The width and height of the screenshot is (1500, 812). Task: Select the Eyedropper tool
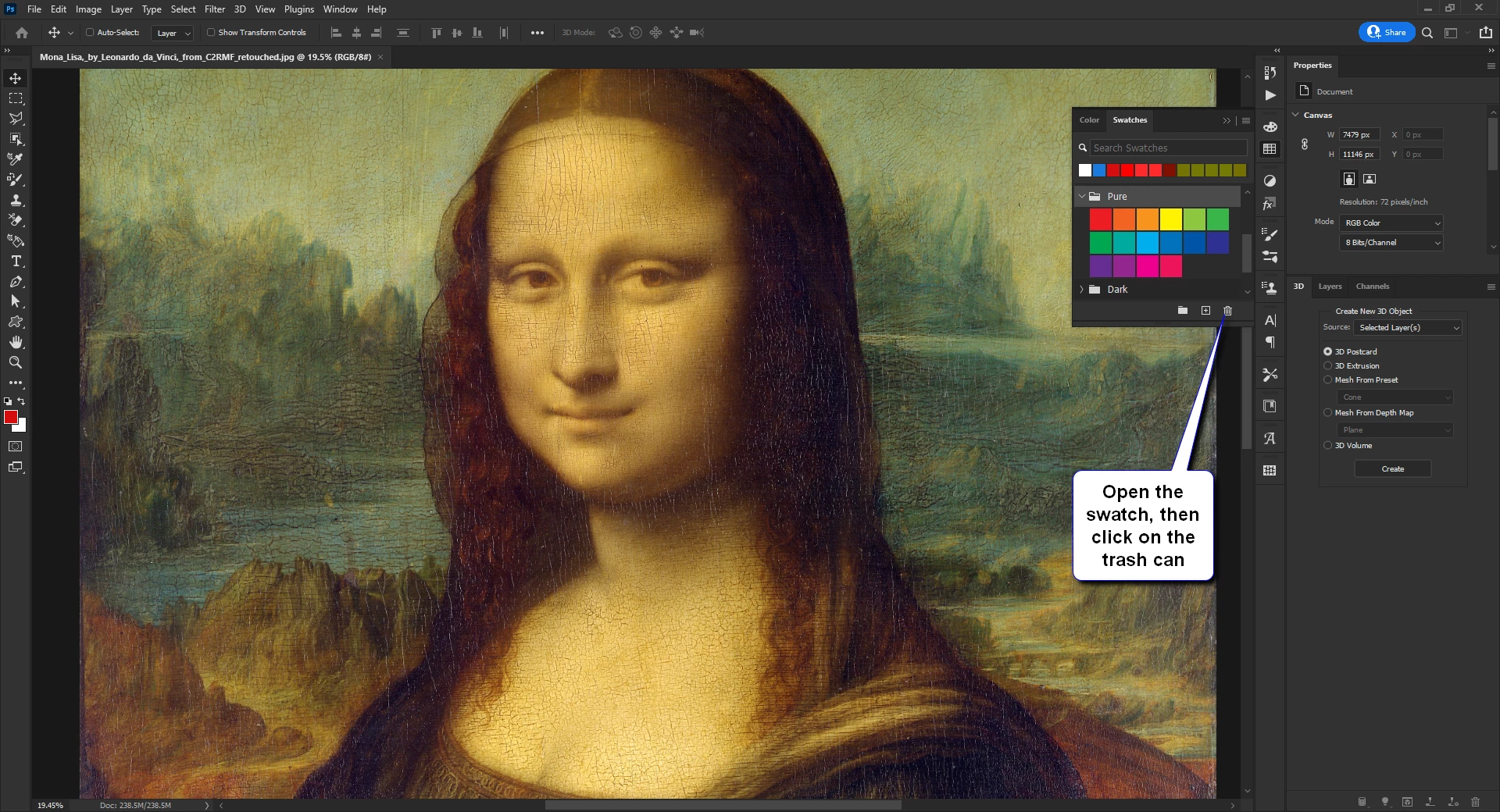click(x=16, y=159)
